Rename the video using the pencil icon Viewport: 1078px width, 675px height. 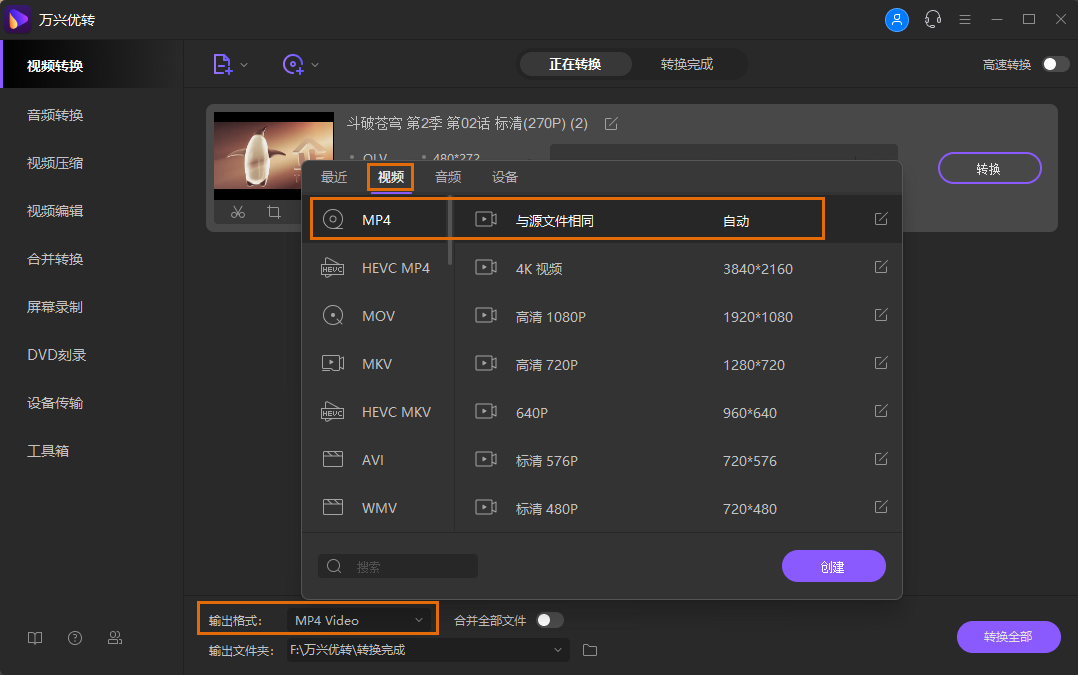610,124
